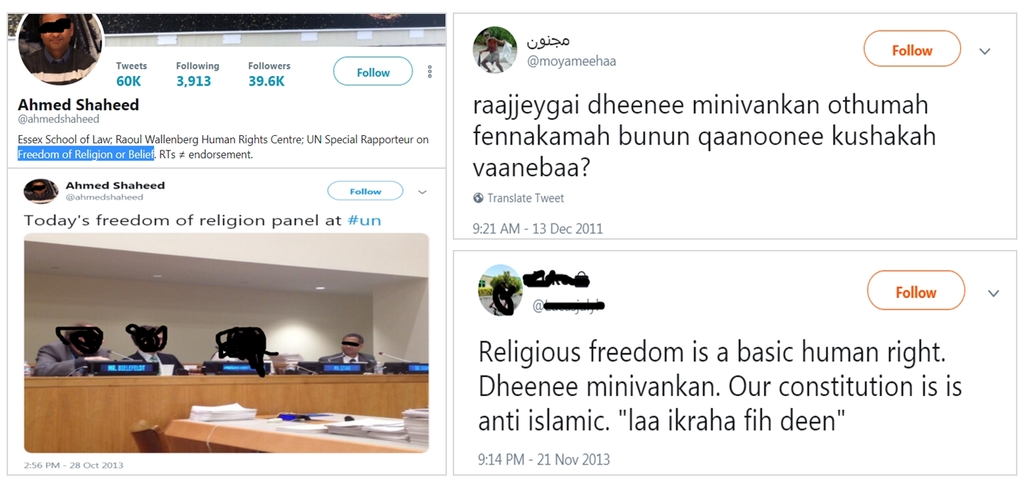The height and width of the screenshot is (486, 1024).
Task: Click the @moyameehaa handle
Action: (571, 61)
